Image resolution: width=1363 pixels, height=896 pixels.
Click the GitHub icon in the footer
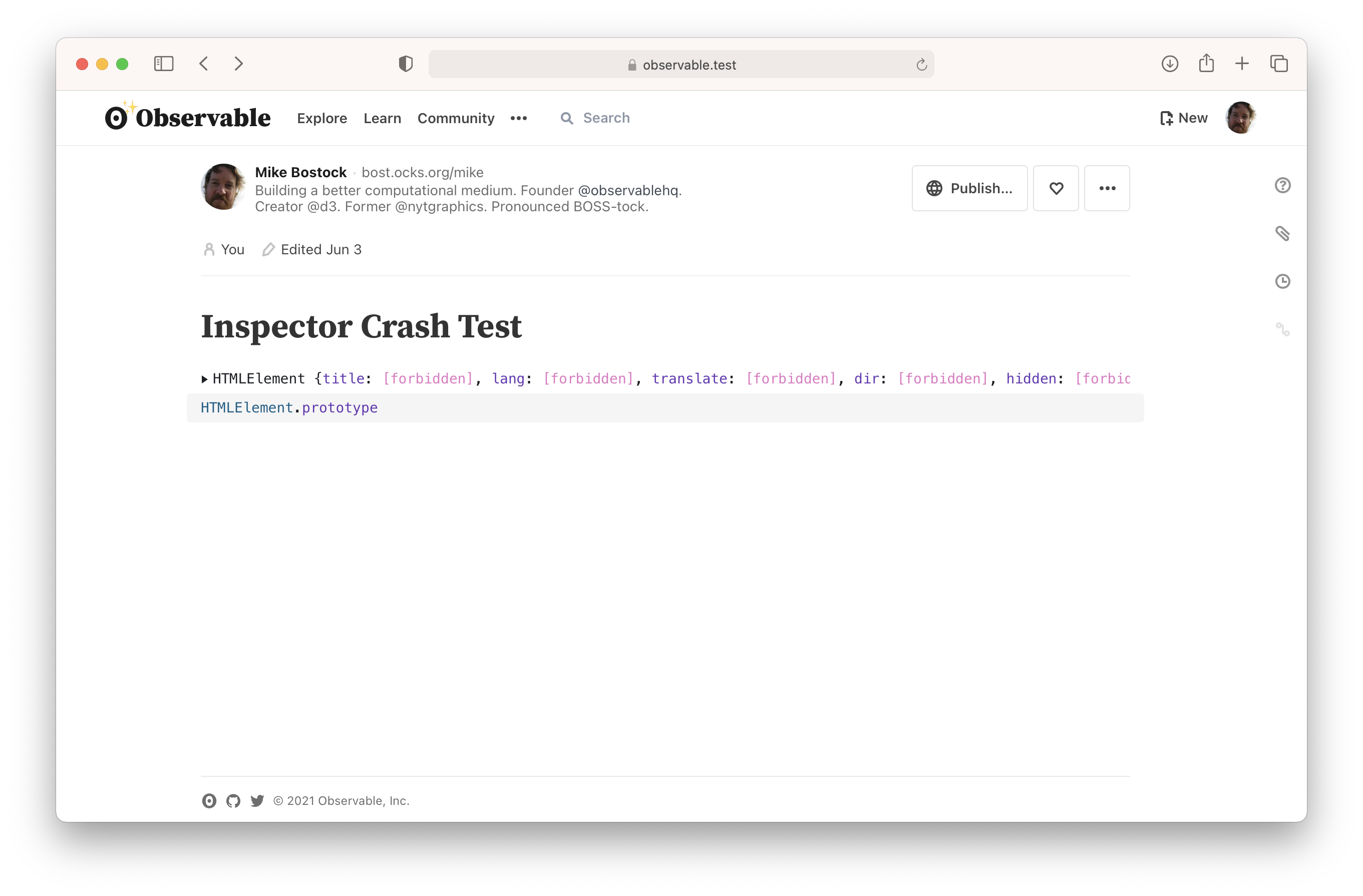(x=233, y=800)
